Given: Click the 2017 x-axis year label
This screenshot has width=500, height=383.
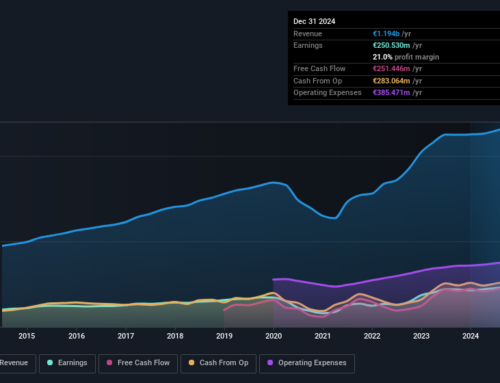Looking at the screenshot, I should 126,336.
